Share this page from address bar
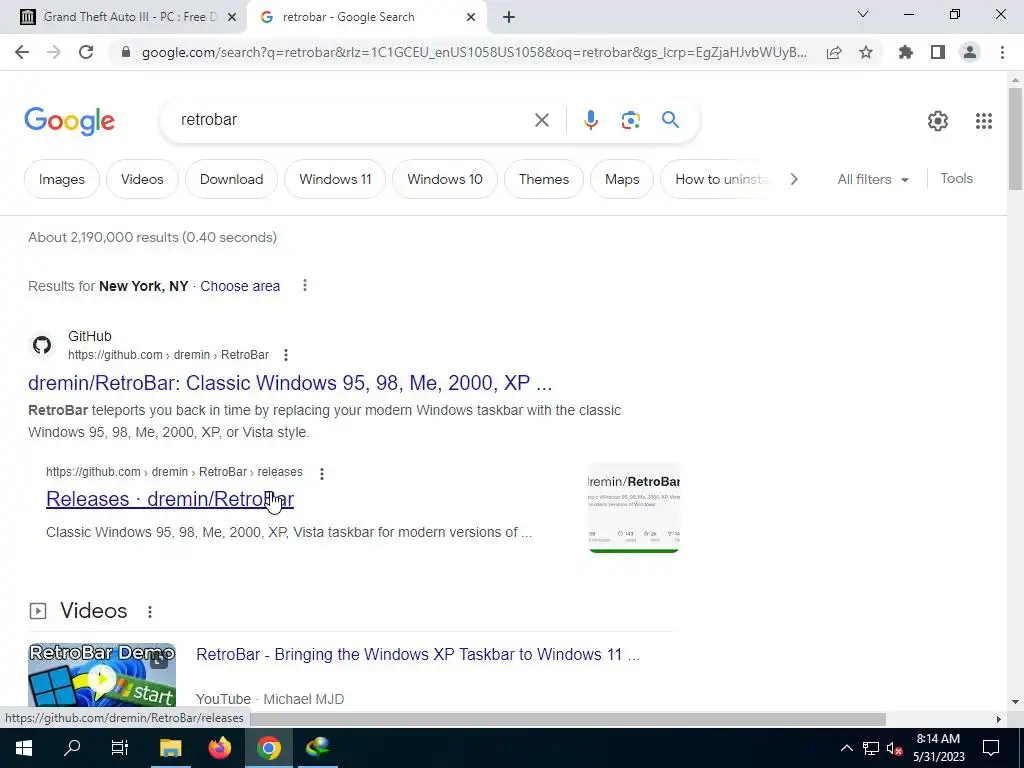The width and height of the screenshot is (1024, 768). tap(834, 52)
